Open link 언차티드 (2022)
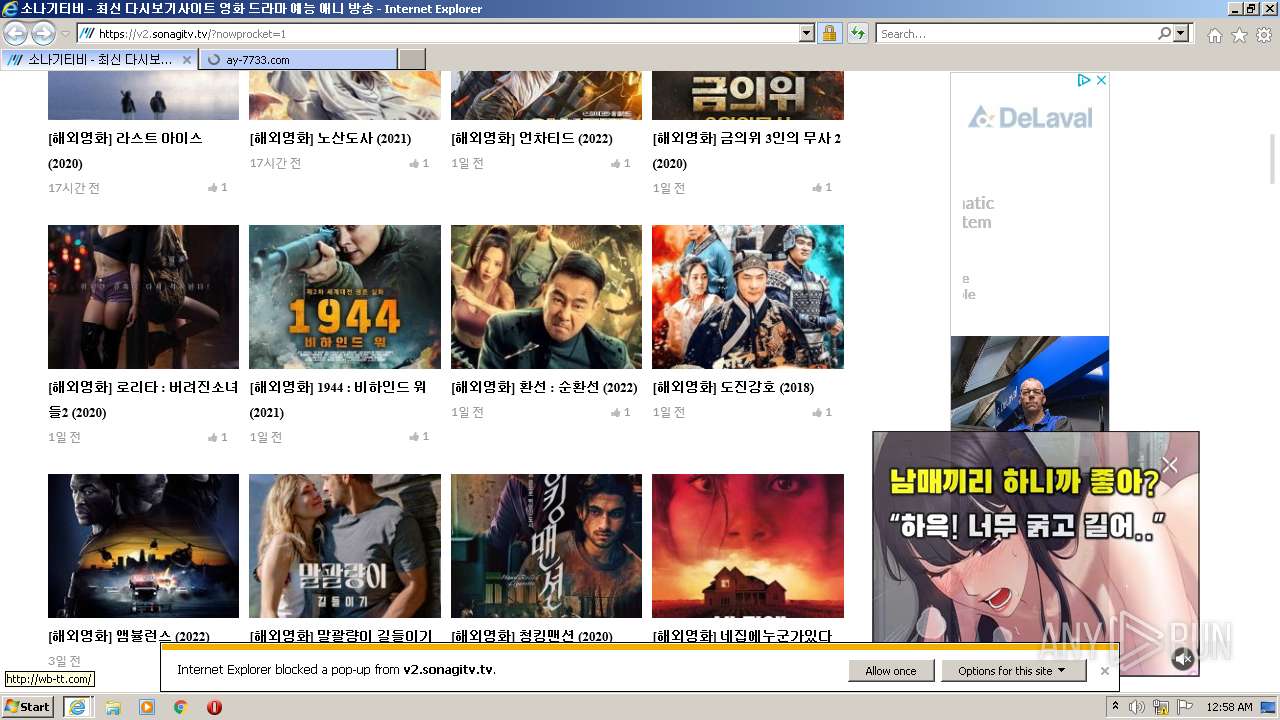1280x720 pixels. [532, 138]
